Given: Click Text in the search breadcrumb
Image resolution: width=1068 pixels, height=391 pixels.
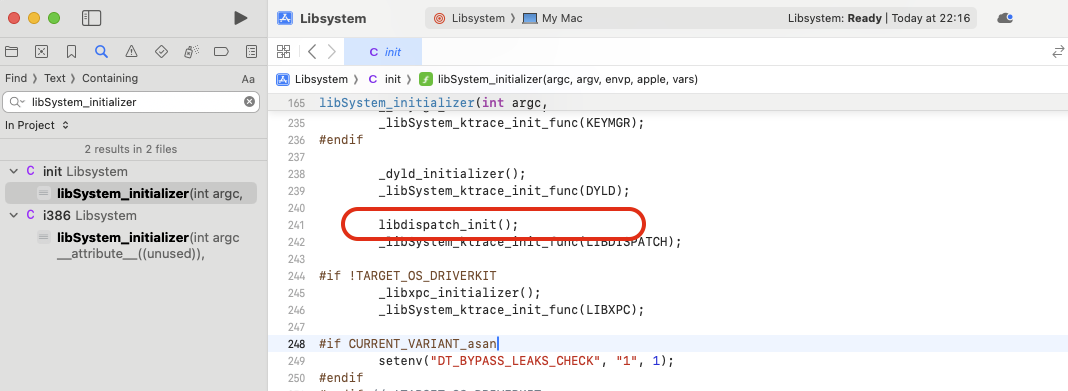Looking at the screenshot, I should (x=54, y=78).
